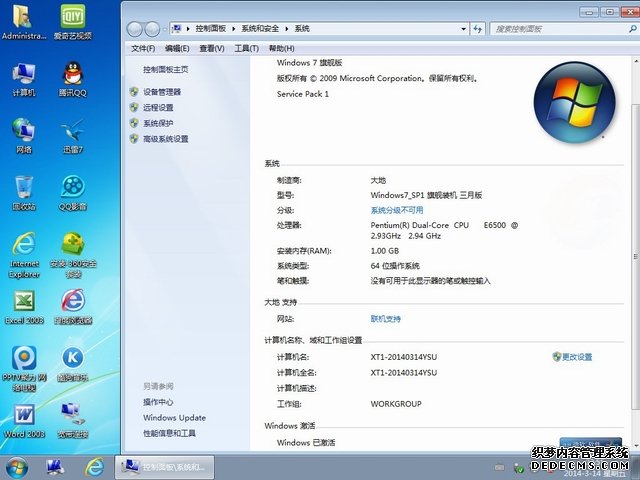640x480 pixels.
Task: Open the 查看(V) menu
Action: [x=212, y=49]
